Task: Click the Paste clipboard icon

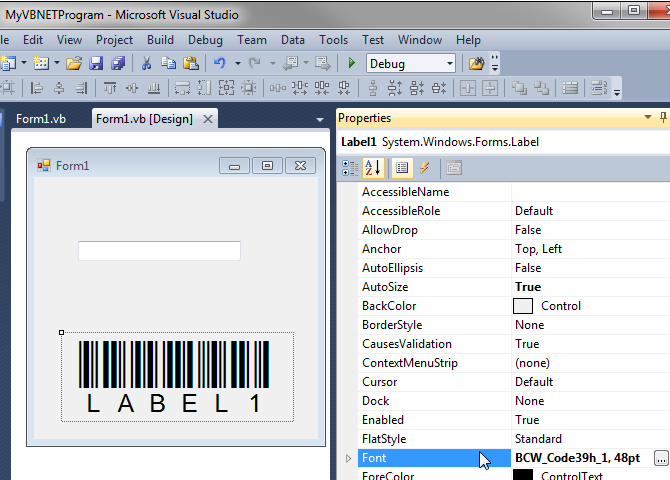Action: [191, 63]
